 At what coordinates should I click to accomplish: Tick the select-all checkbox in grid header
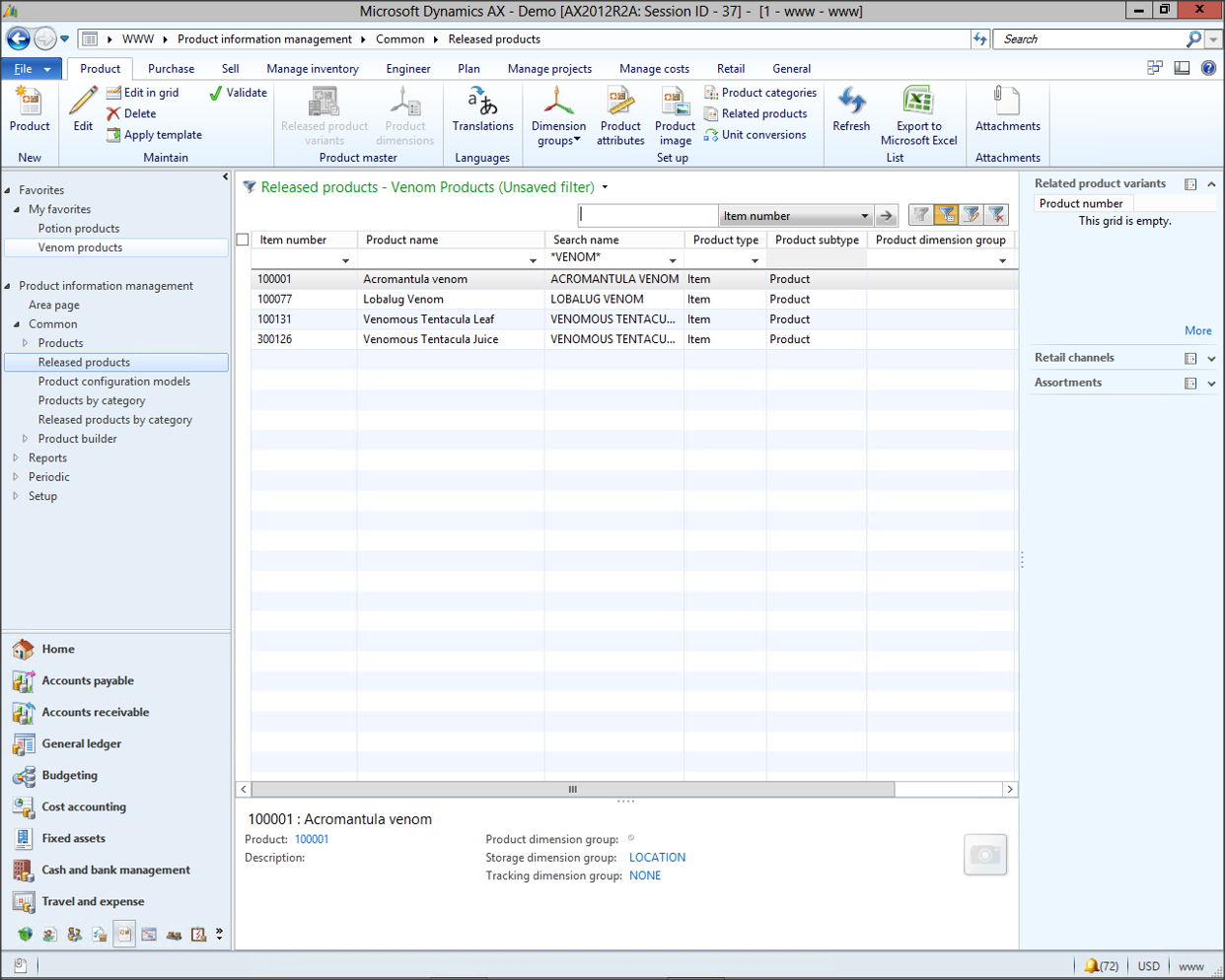(x=243, y=240)
